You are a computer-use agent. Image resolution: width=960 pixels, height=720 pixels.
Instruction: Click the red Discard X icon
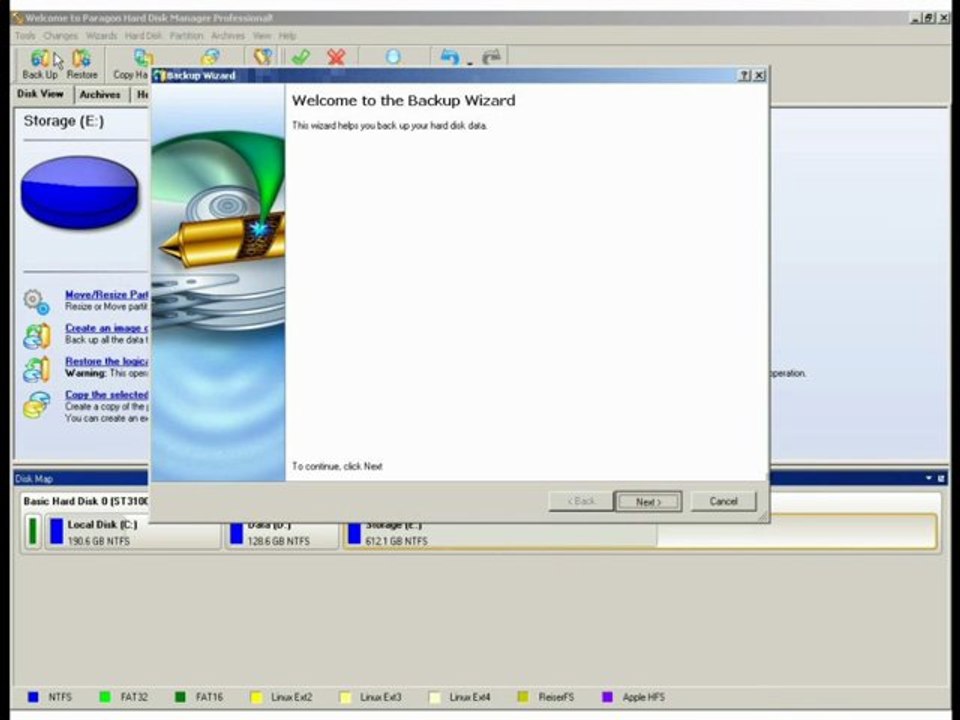pyautogui.click(x=336, y=58)
